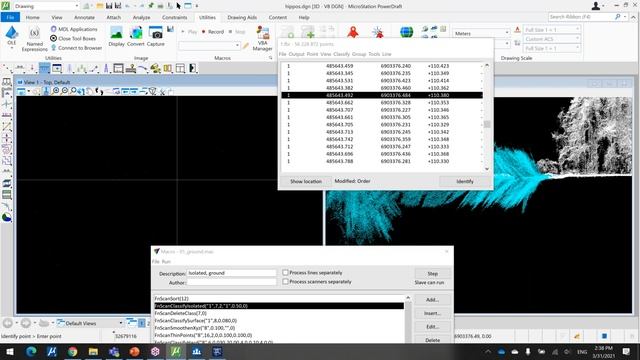This screenshot has width=640, height=360.
Task: Click Show location button
Action: [306, 181]
